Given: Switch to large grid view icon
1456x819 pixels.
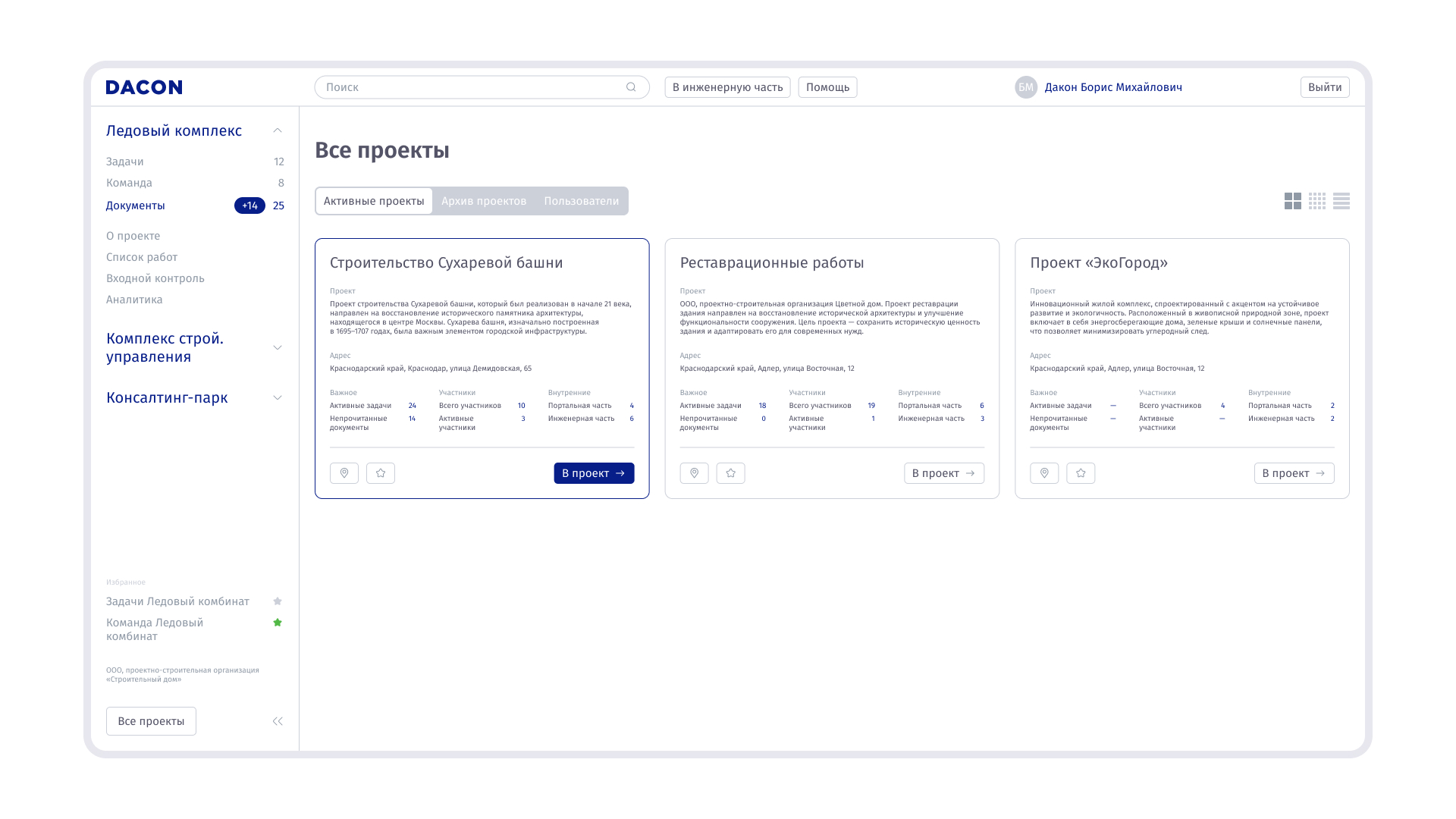Looking at the screenshot, I should [1292, 201].
